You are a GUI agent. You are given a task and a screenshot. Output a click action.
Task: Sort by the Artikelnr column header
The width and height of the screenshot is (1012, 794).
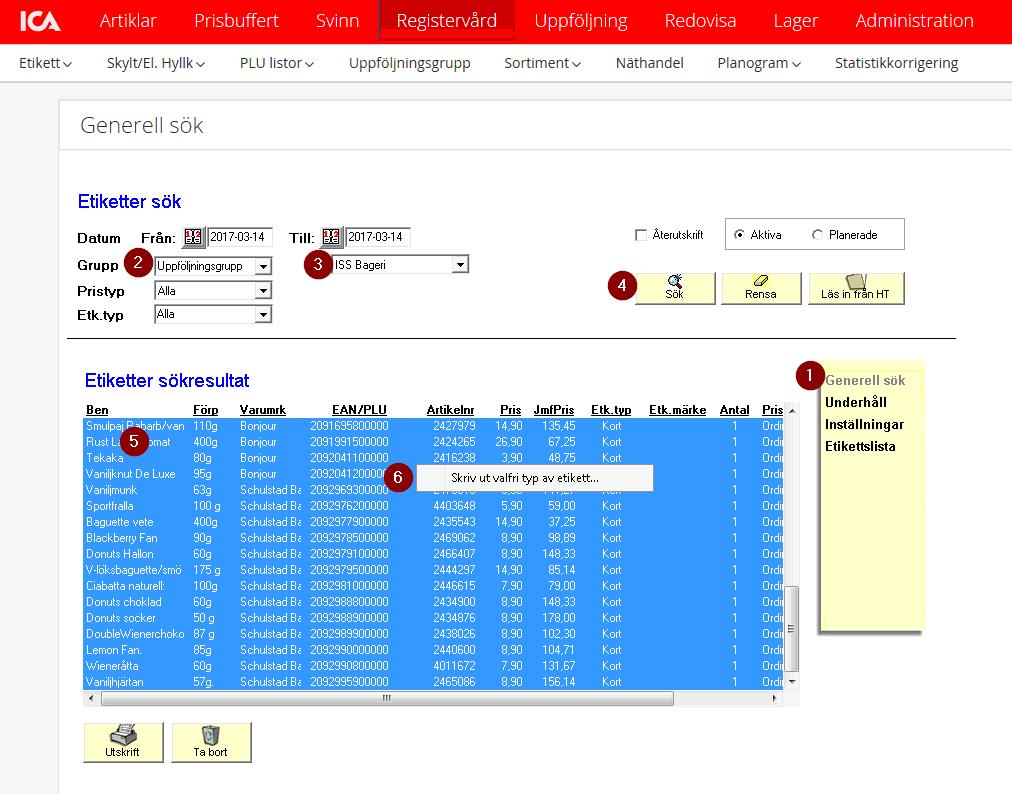(450, 410)
